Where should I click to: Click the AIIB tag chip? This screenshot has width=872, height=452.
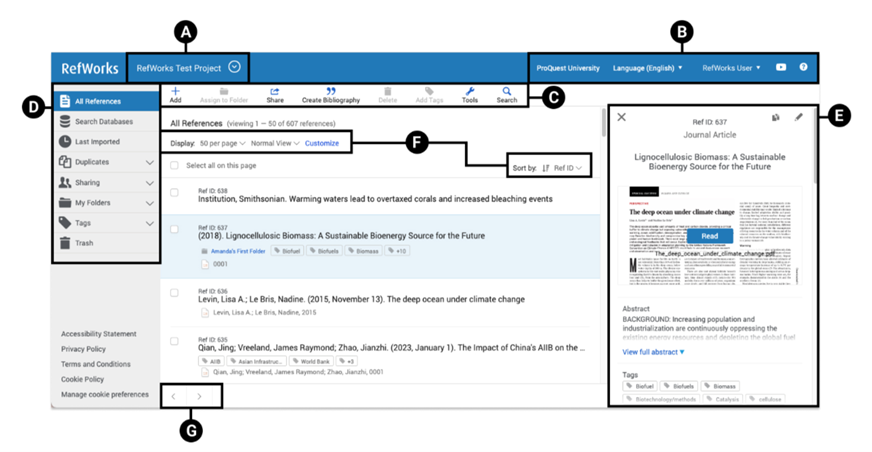click(211, 361)
